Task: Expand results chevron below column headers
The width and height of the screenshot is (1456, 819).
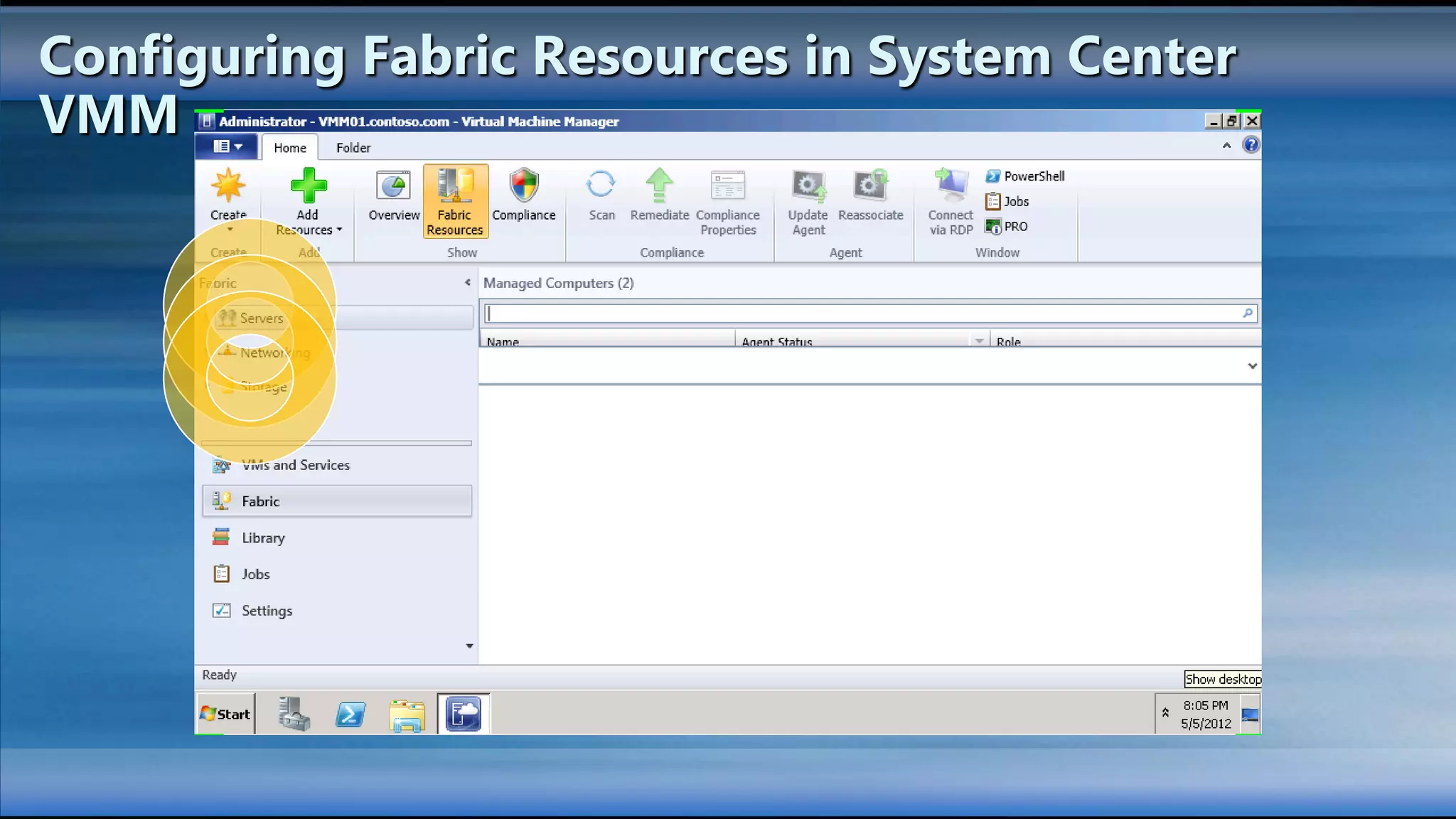Action: pyautogui.click(x=1252, y=366)
